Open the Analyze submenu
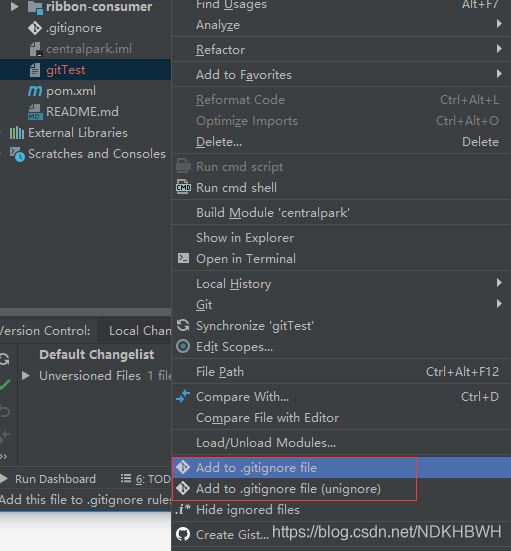Image resolution: width=511 pixels, height=551 pixels. click(x=341, y=25)
